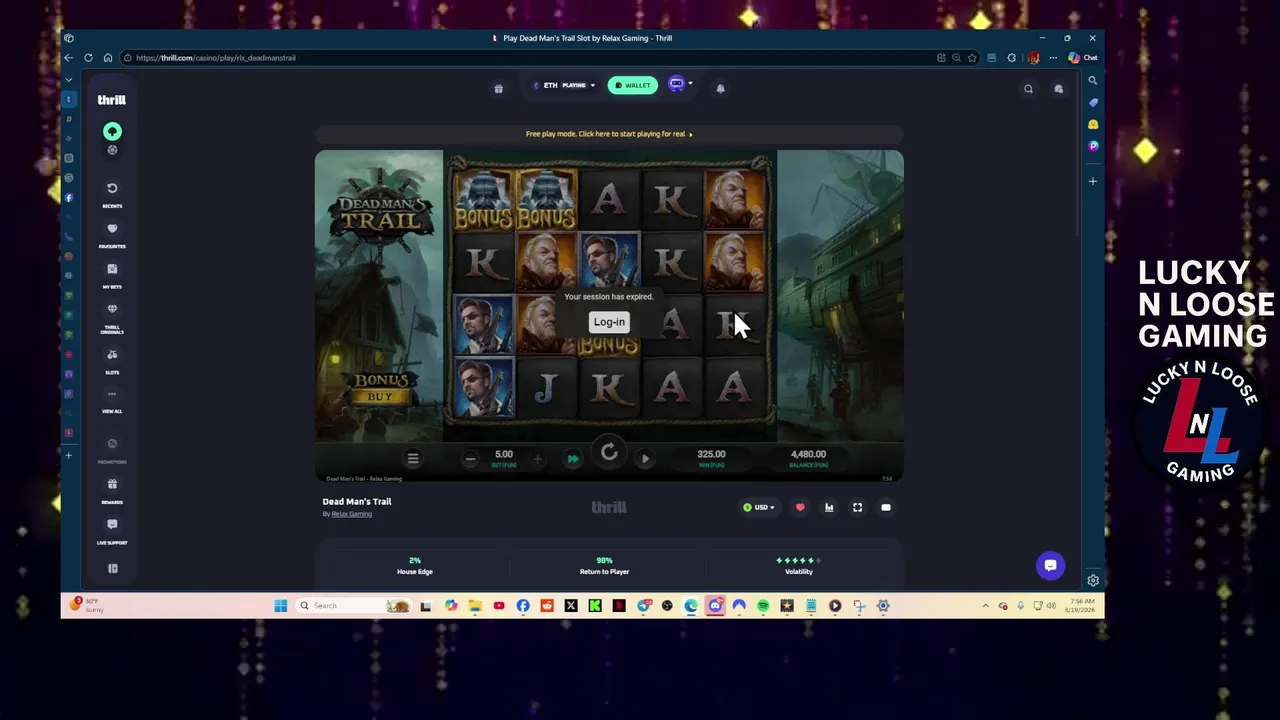Click the green Wallet button
Viewport: 1280px width, 720px height.
(x=632, y=85)
